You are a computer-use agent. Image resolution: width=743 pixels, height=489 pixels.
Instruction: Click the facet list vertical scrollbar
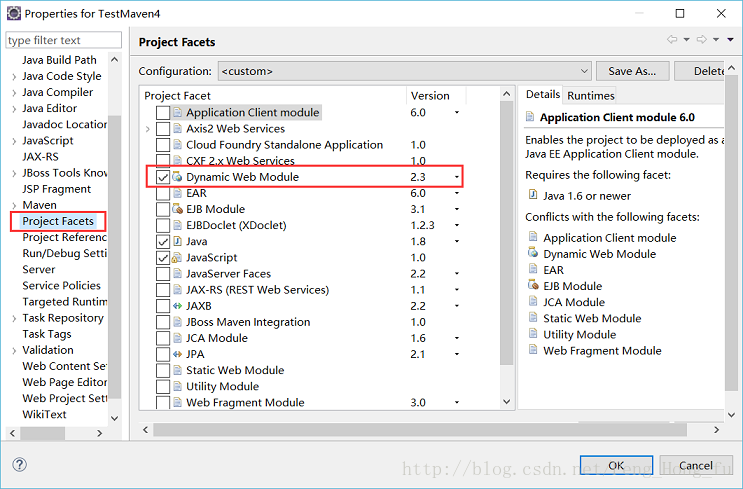[507, 232]
